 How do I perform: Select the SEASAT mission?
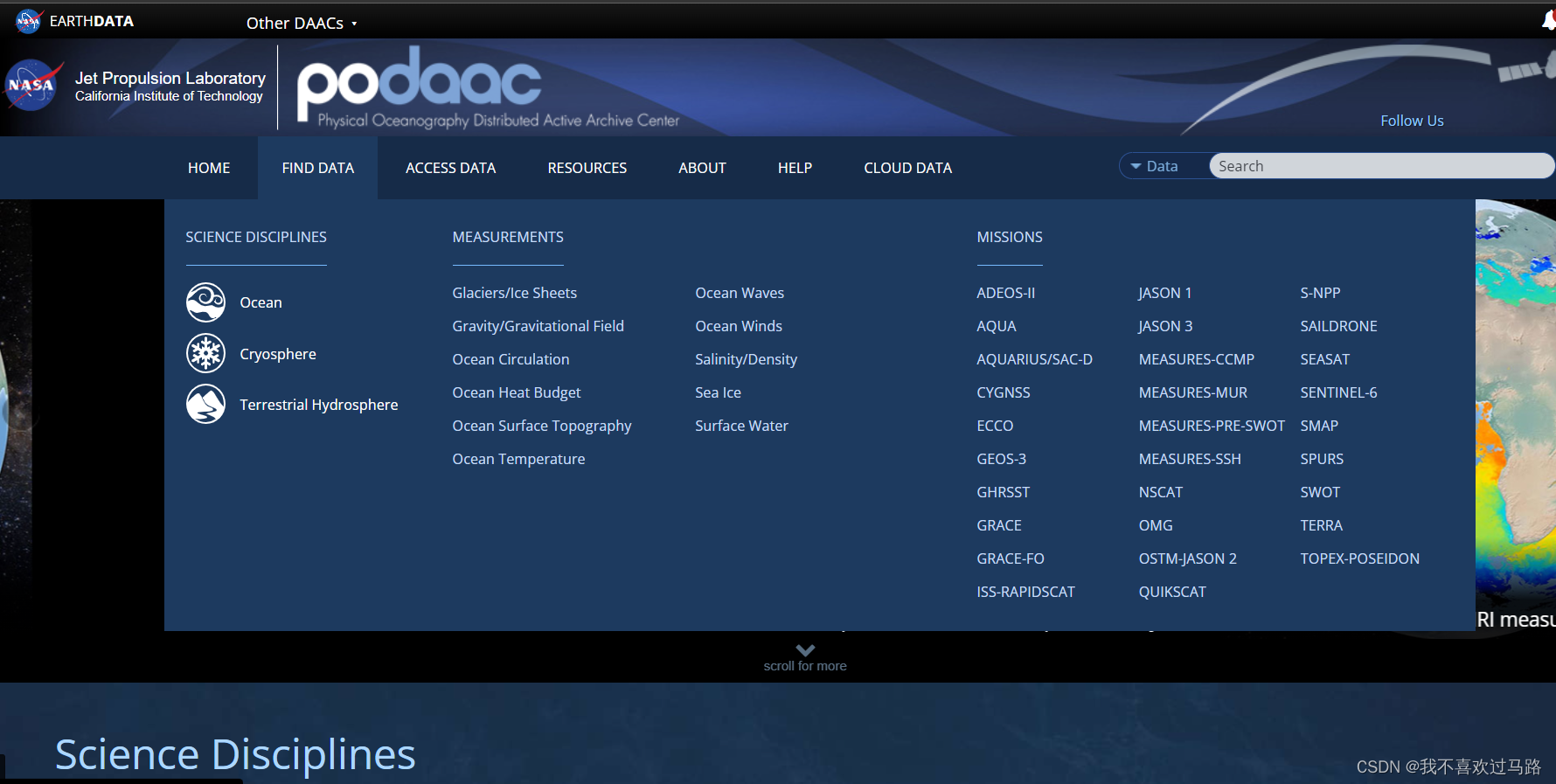coord(1324,359)
